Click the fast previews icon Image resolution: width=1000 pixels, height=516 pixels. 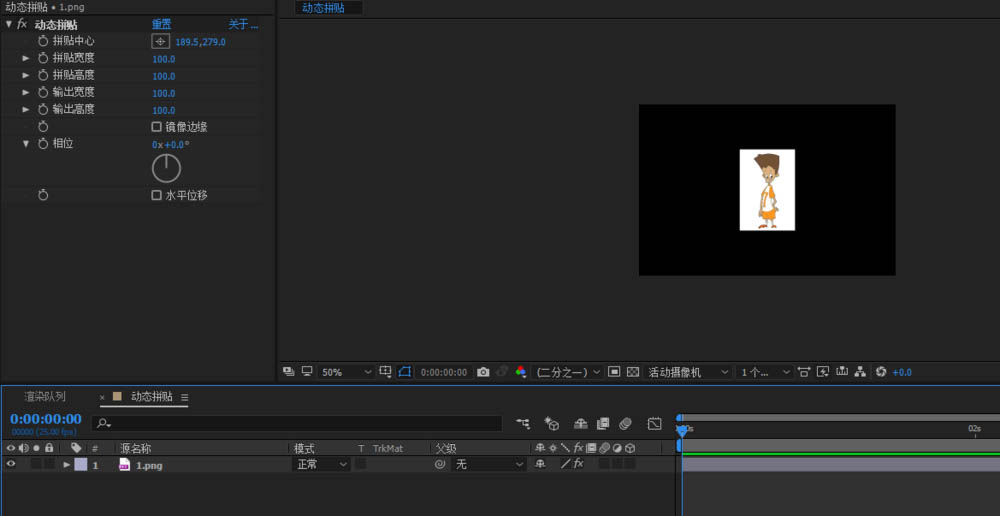pos(823,372)
